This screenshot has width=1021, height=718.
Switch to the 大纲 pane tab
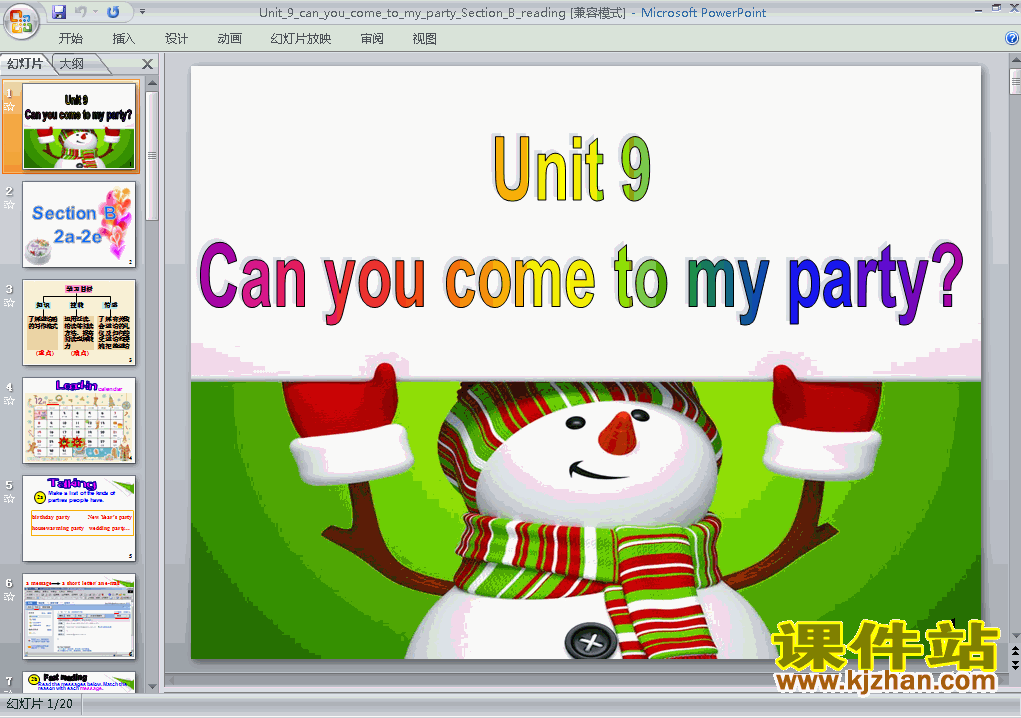coord(72,64)
